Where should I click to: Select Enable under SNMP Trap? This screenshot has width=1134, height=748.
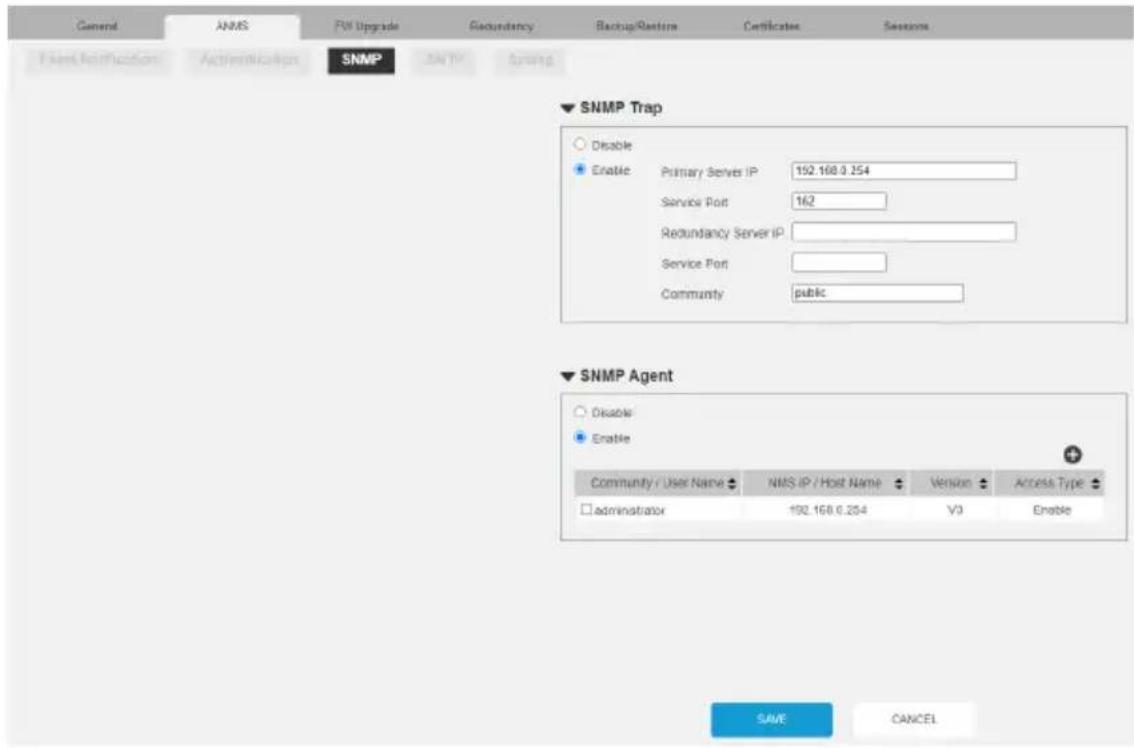click(x=580, y=170)
